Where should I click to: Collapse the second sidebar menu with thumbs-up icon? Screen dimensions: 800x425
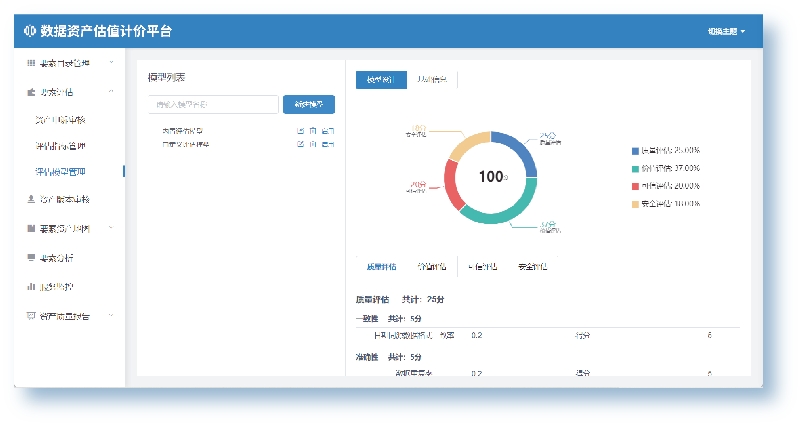(x=111, y=92)
